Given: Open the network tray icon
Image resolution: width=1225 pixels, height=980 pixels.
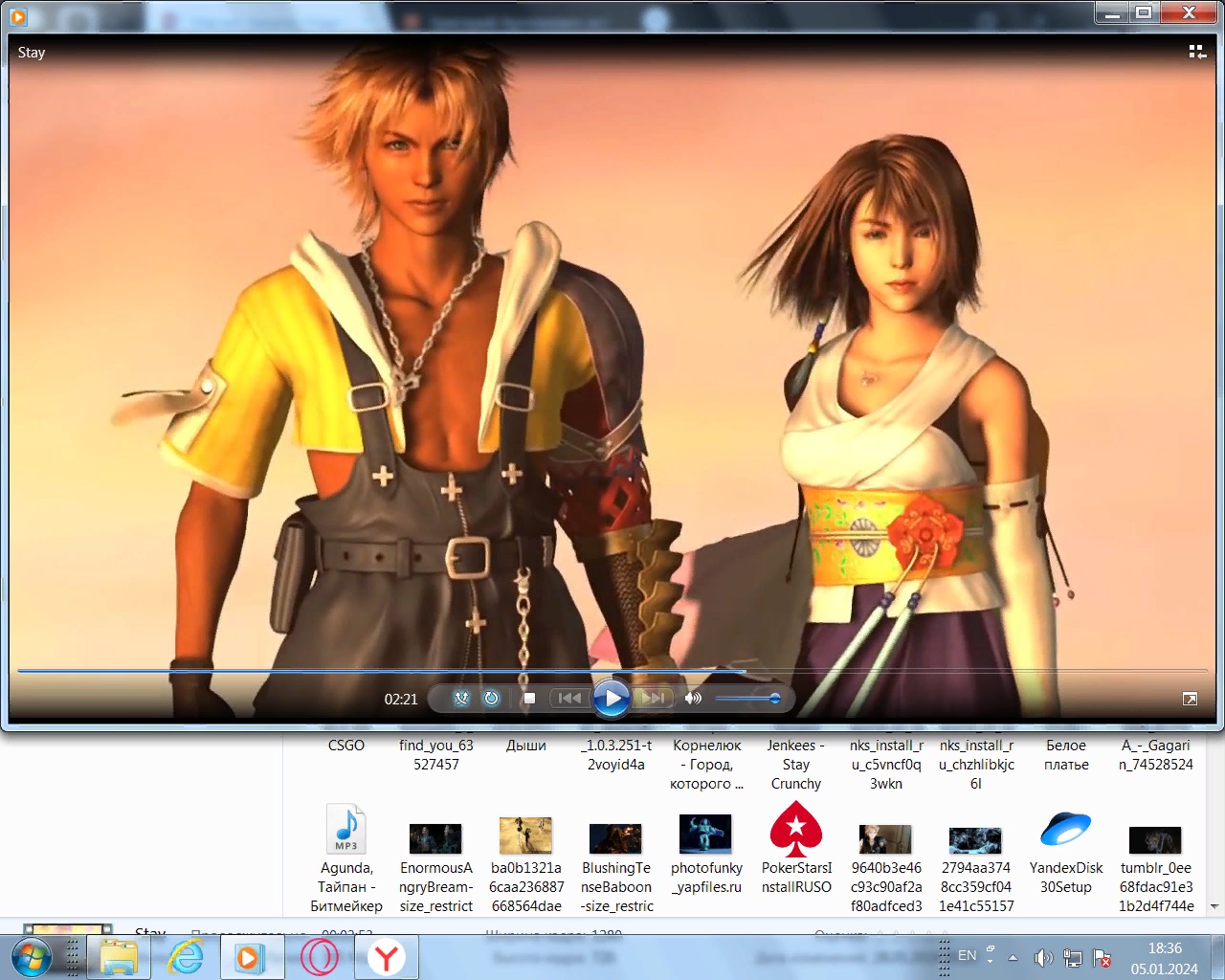Looking at the screenshot, I should pyautogui.click(x=1073, y=957).
